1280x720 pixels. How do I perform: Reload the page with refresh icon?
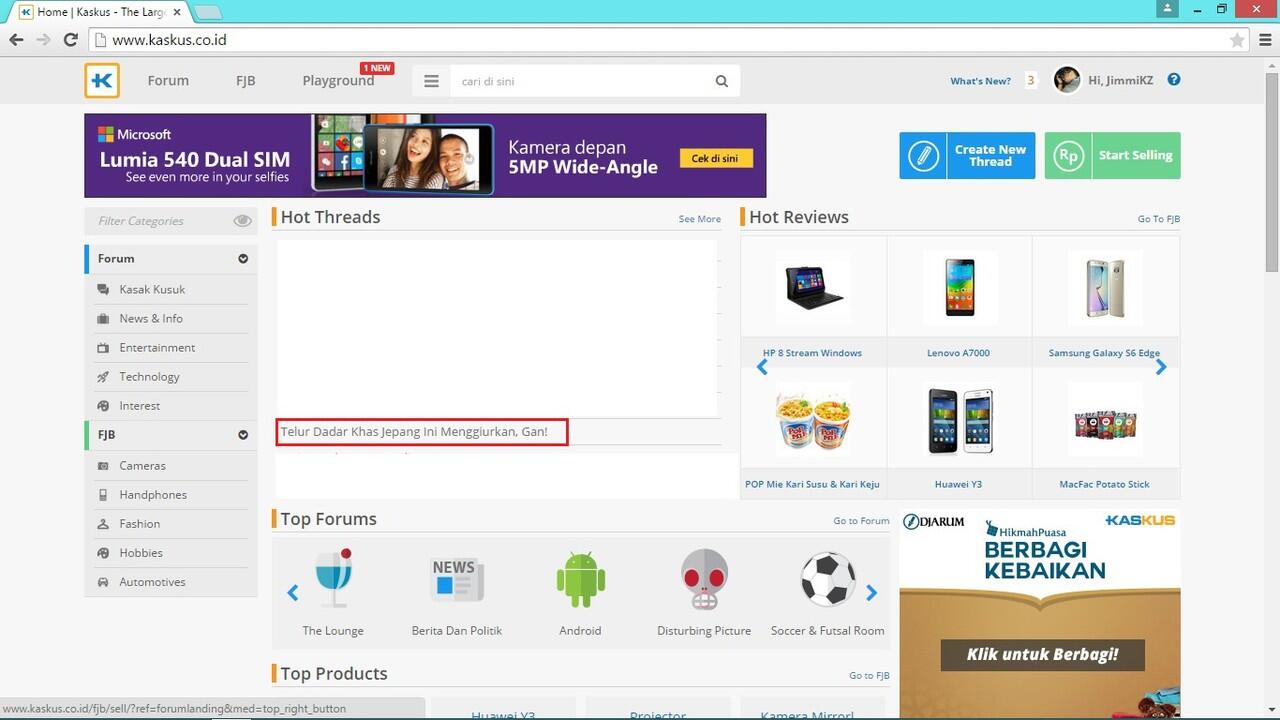(x=70, y=40)
